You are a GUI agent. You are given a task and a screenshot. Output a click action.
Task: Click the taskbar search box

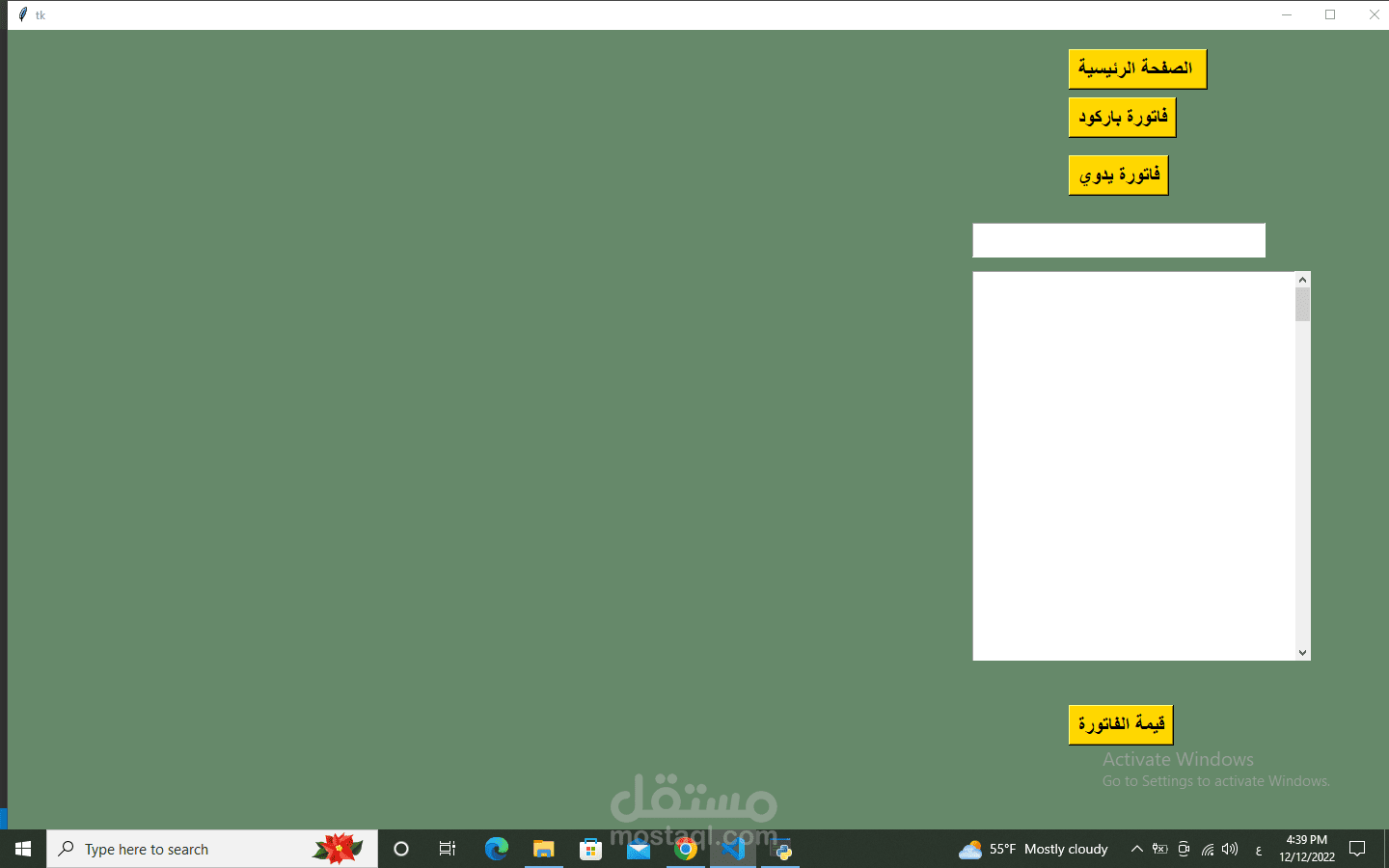212,849
